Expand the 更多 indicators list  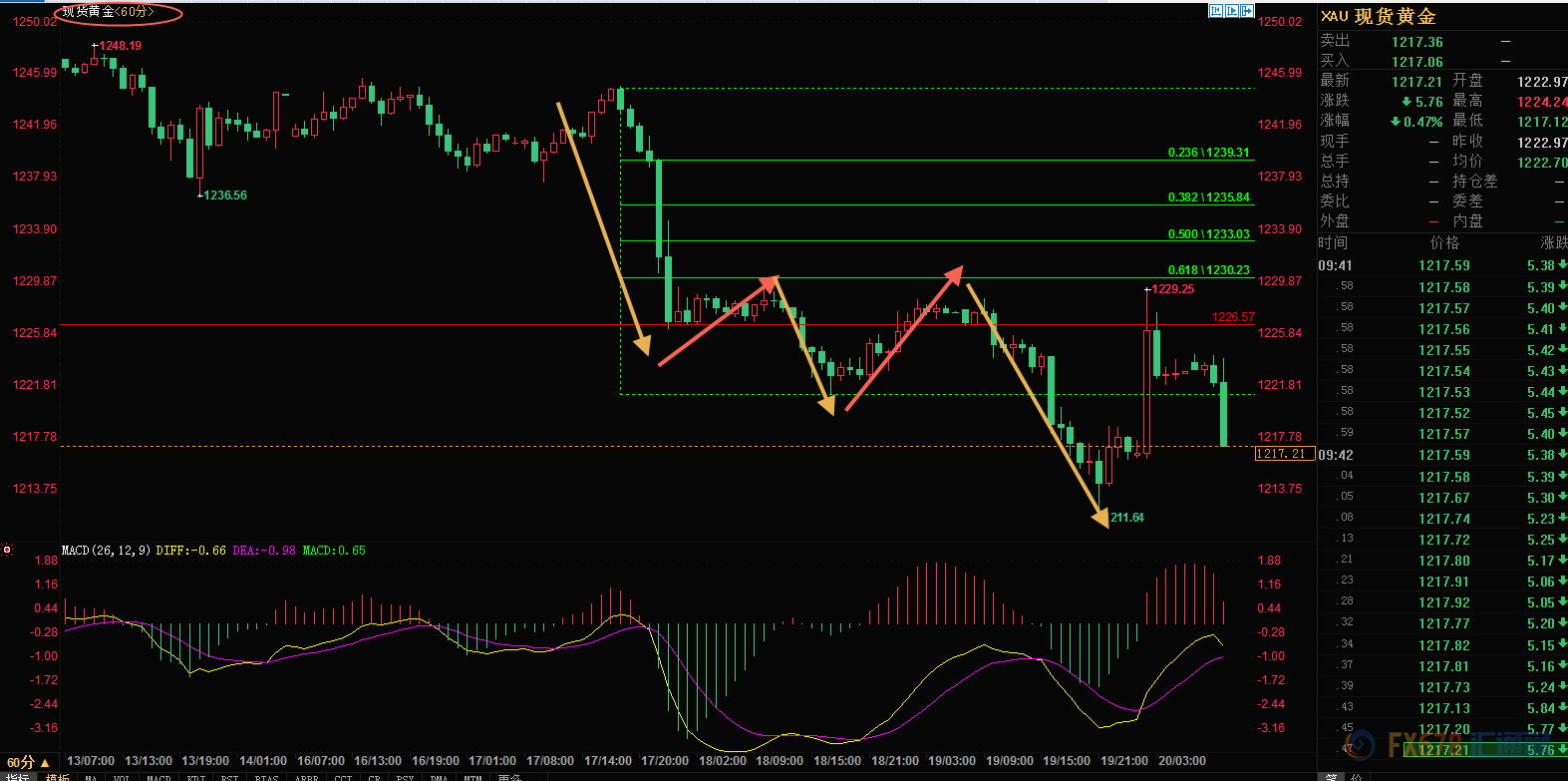509,778
